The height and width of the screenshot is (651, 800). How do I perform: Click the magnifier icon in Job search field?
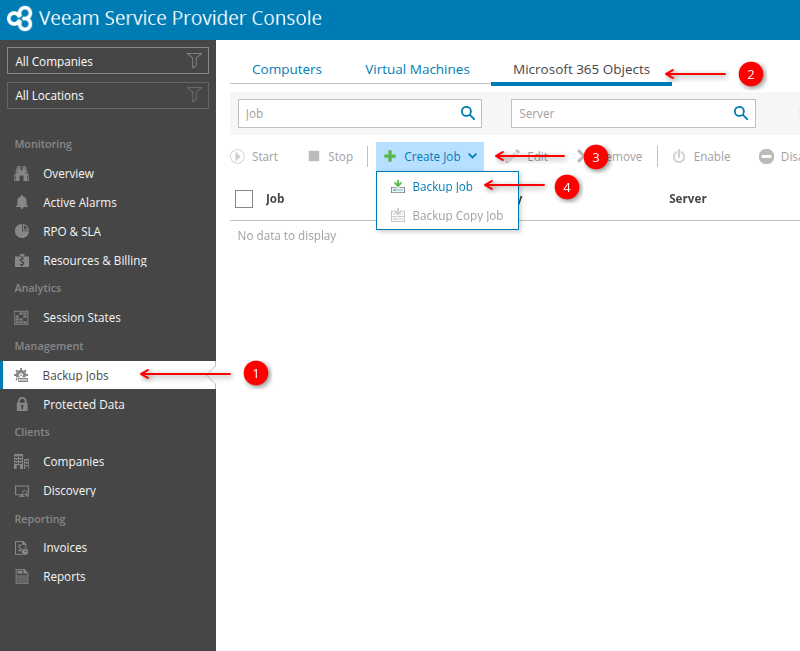pos(467,113)
